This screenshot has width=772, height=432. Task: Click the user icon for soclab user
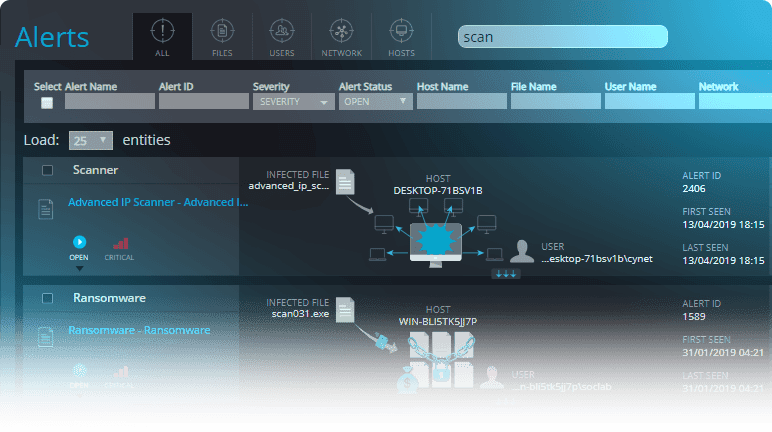click(x=490, y=378)
